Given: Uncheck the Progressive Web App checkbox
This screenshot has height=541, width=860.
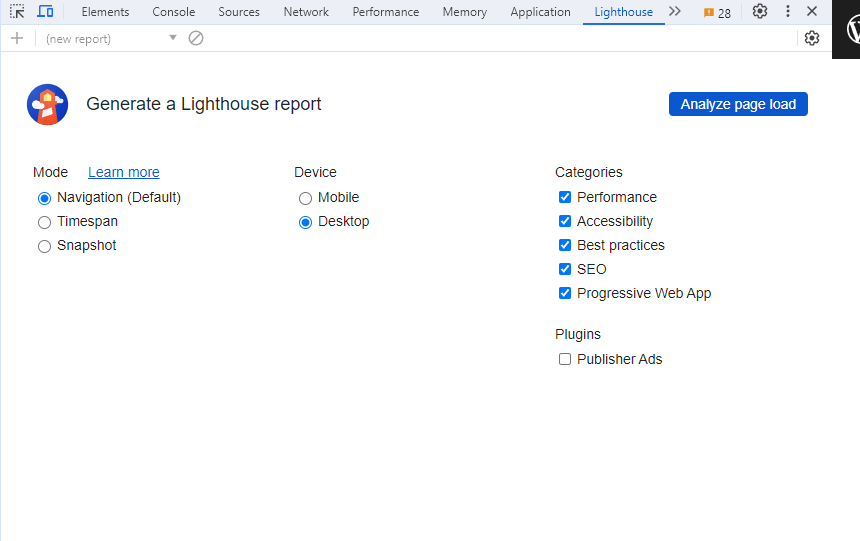Looking at the screenshot, I should pos(565,293).
